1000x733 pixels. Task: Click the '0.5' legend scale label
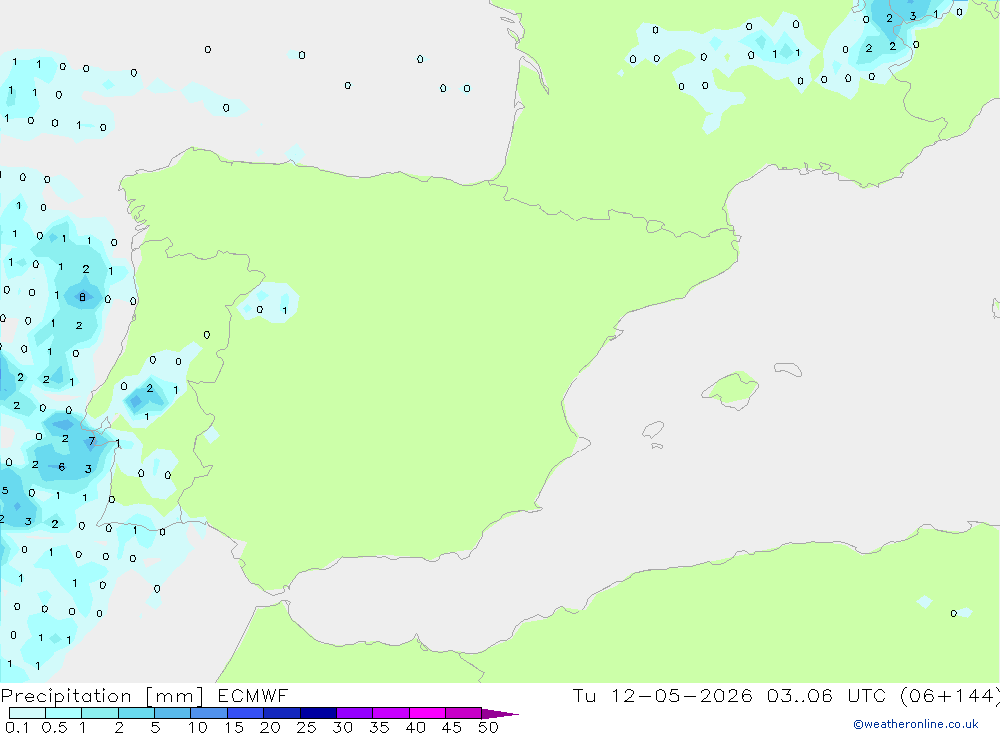pyautogui.click(x=54, y=727)
